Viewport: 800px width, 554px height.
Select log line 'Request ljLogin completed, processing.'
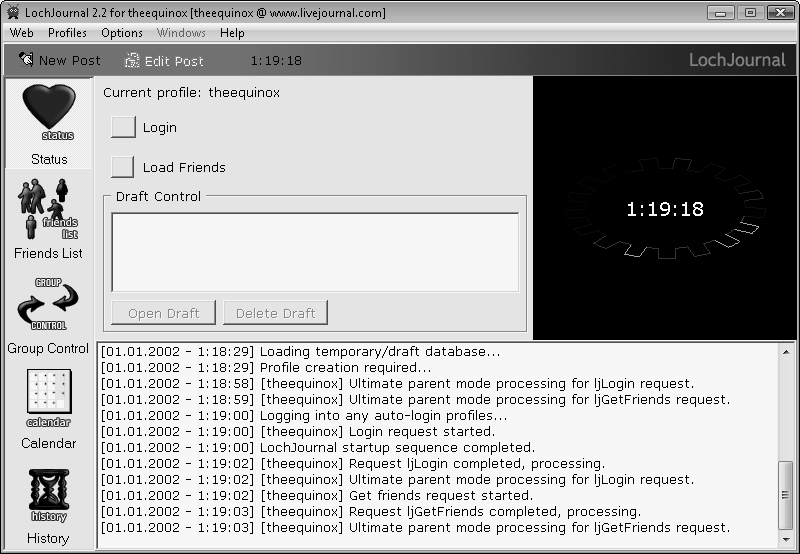tap(353, 463)
